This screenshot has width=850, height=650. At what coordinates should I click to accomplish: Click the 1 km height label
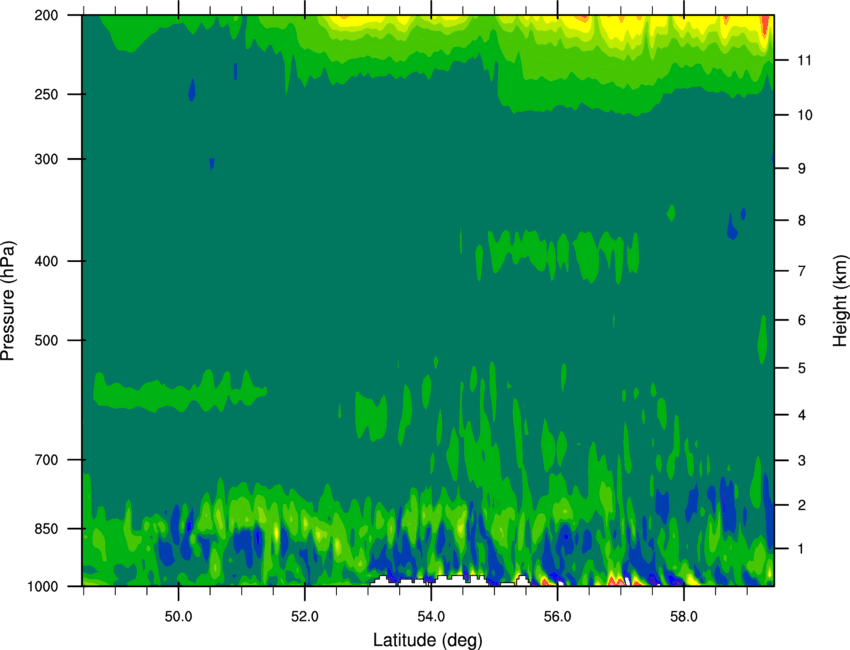point(801,549)
